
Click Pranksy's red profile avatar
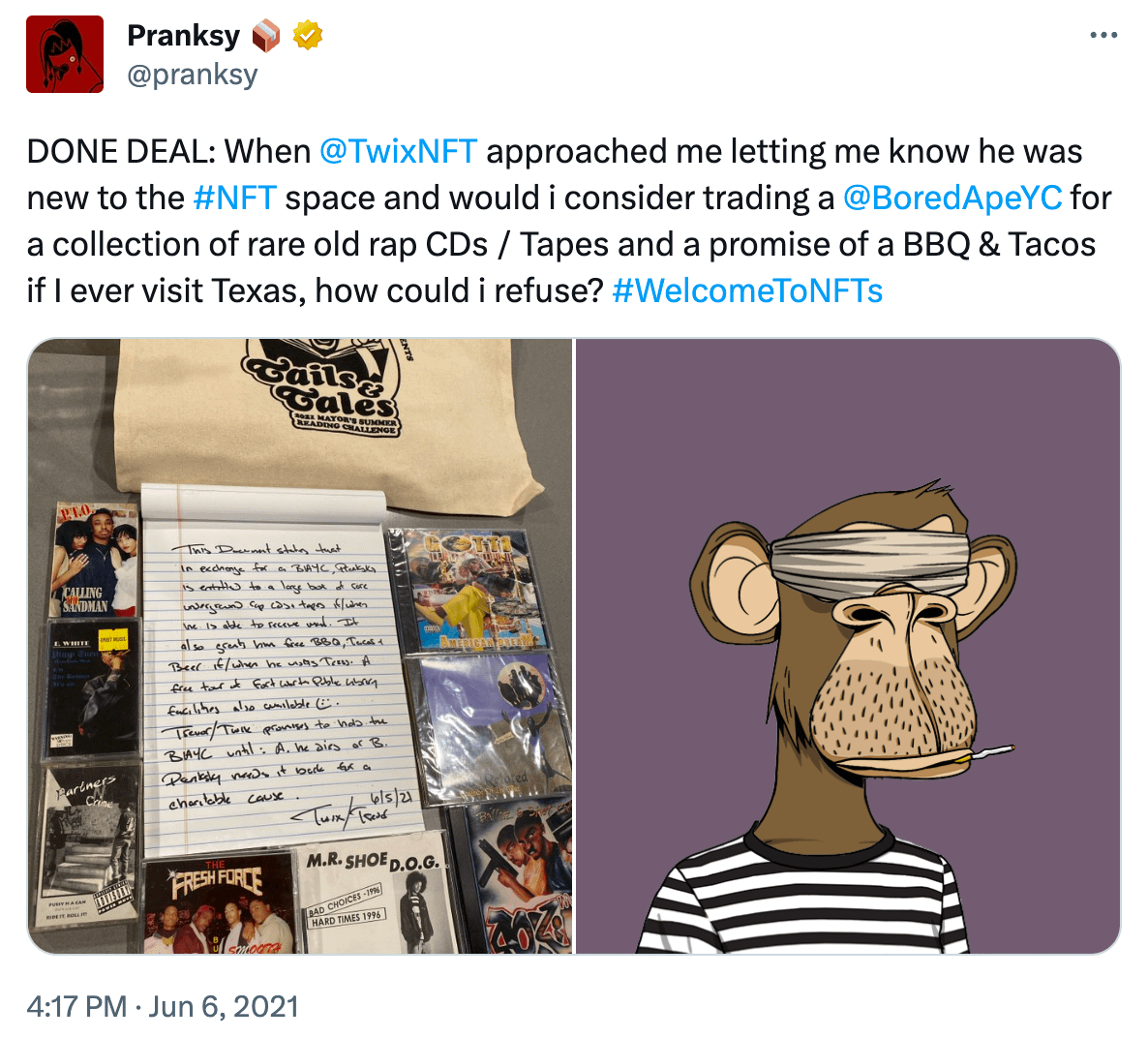(x=65, y=54)
